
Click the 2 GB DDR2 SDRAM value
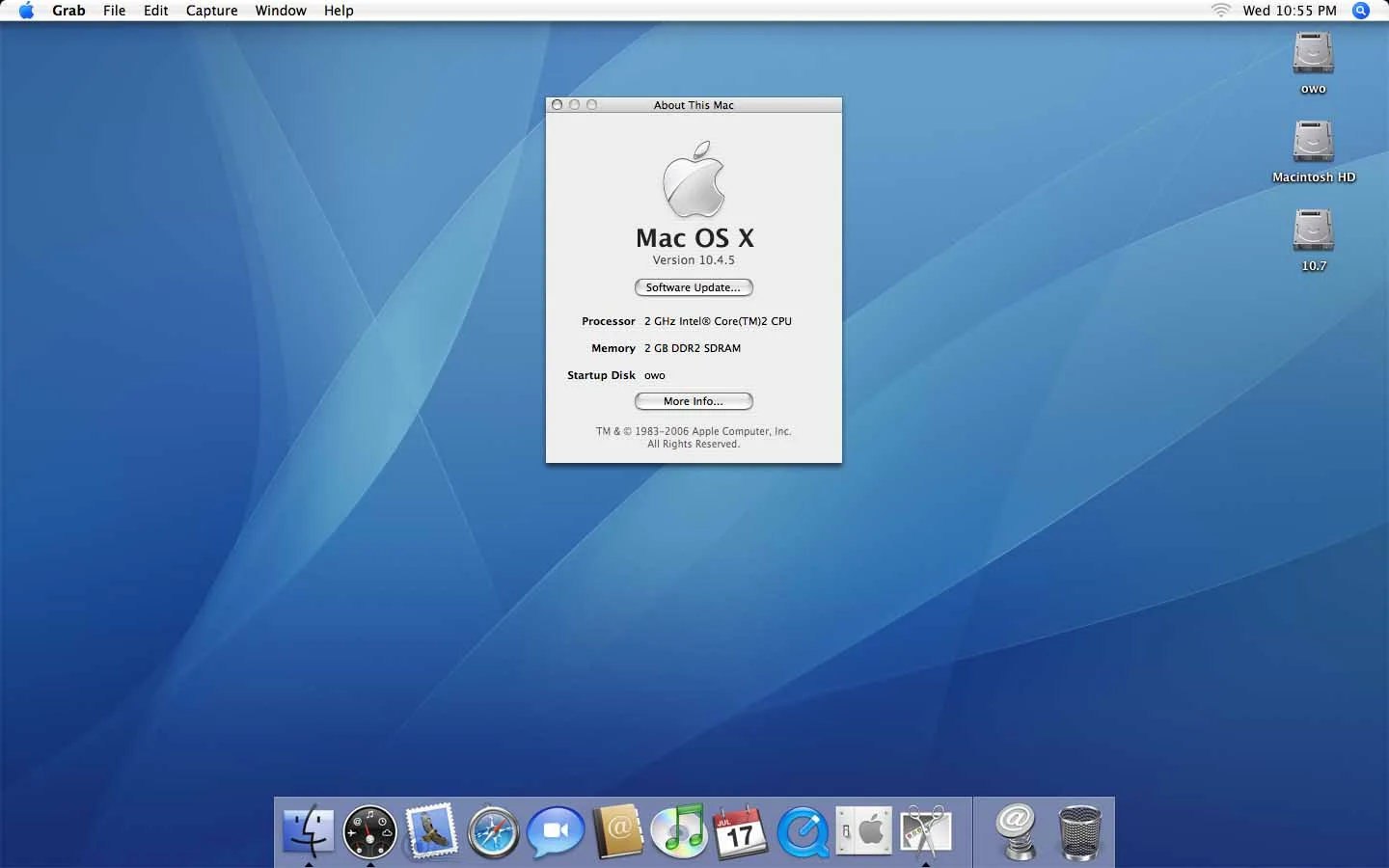tap(693, 348)
